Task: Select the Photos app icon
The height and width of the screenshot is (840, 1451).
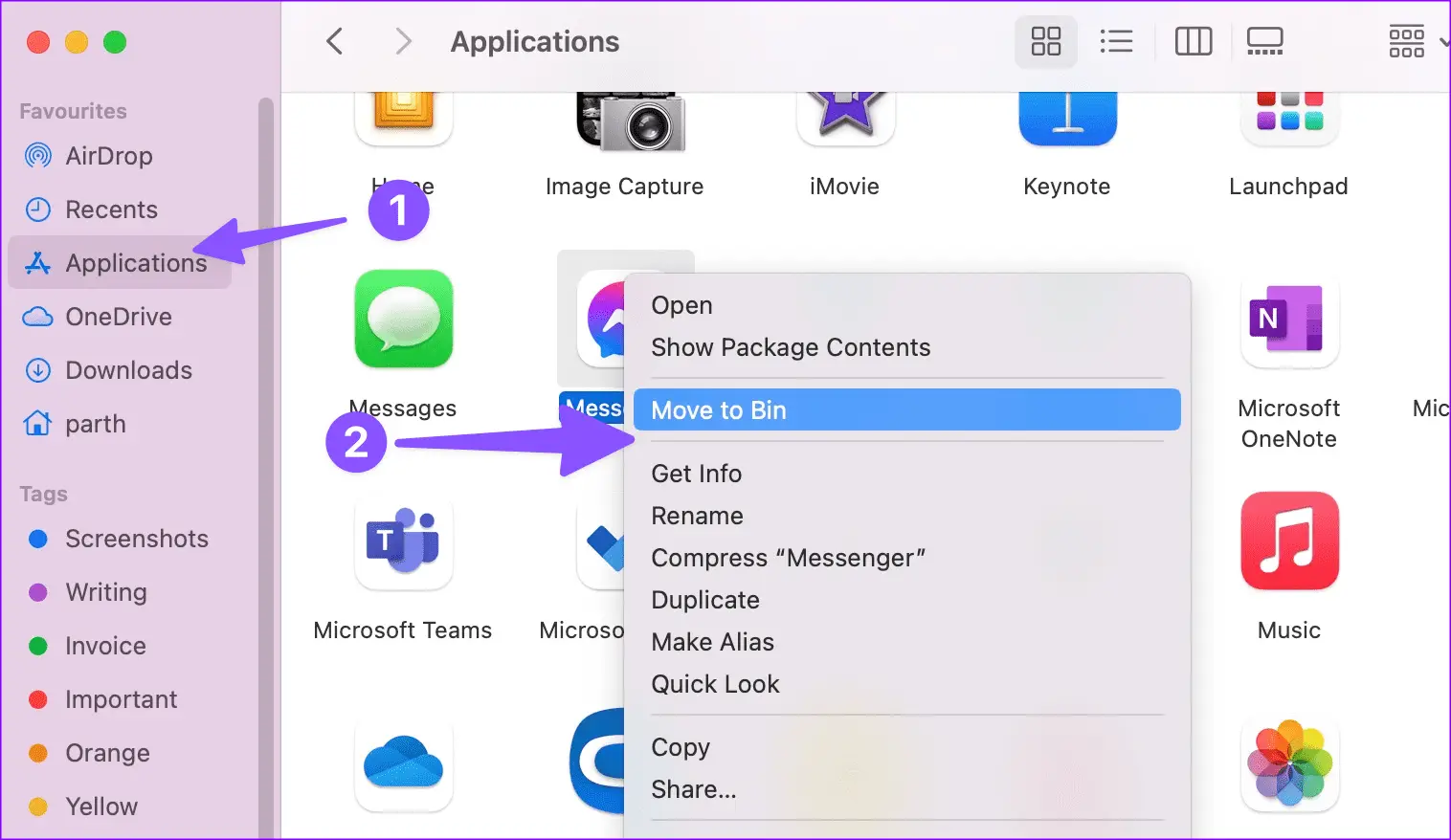Action: point(1289,763)
